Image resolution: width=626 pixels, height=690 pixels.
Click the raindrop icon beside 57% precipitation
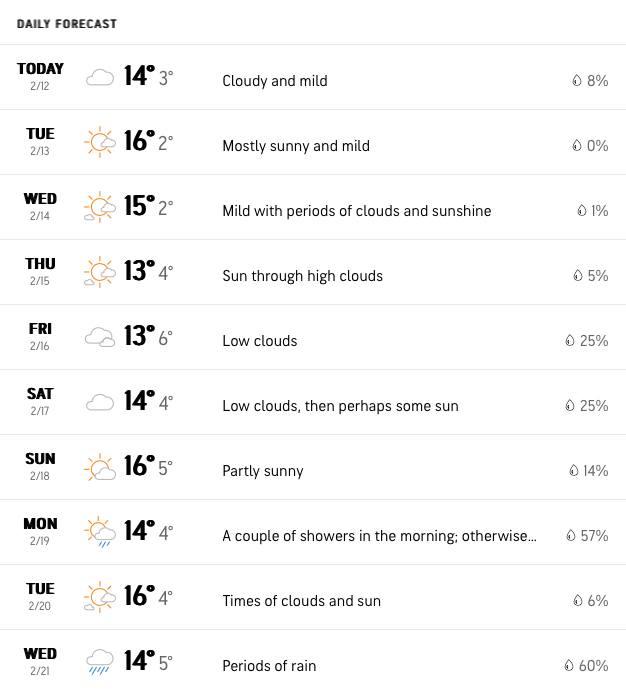(571, 535)
